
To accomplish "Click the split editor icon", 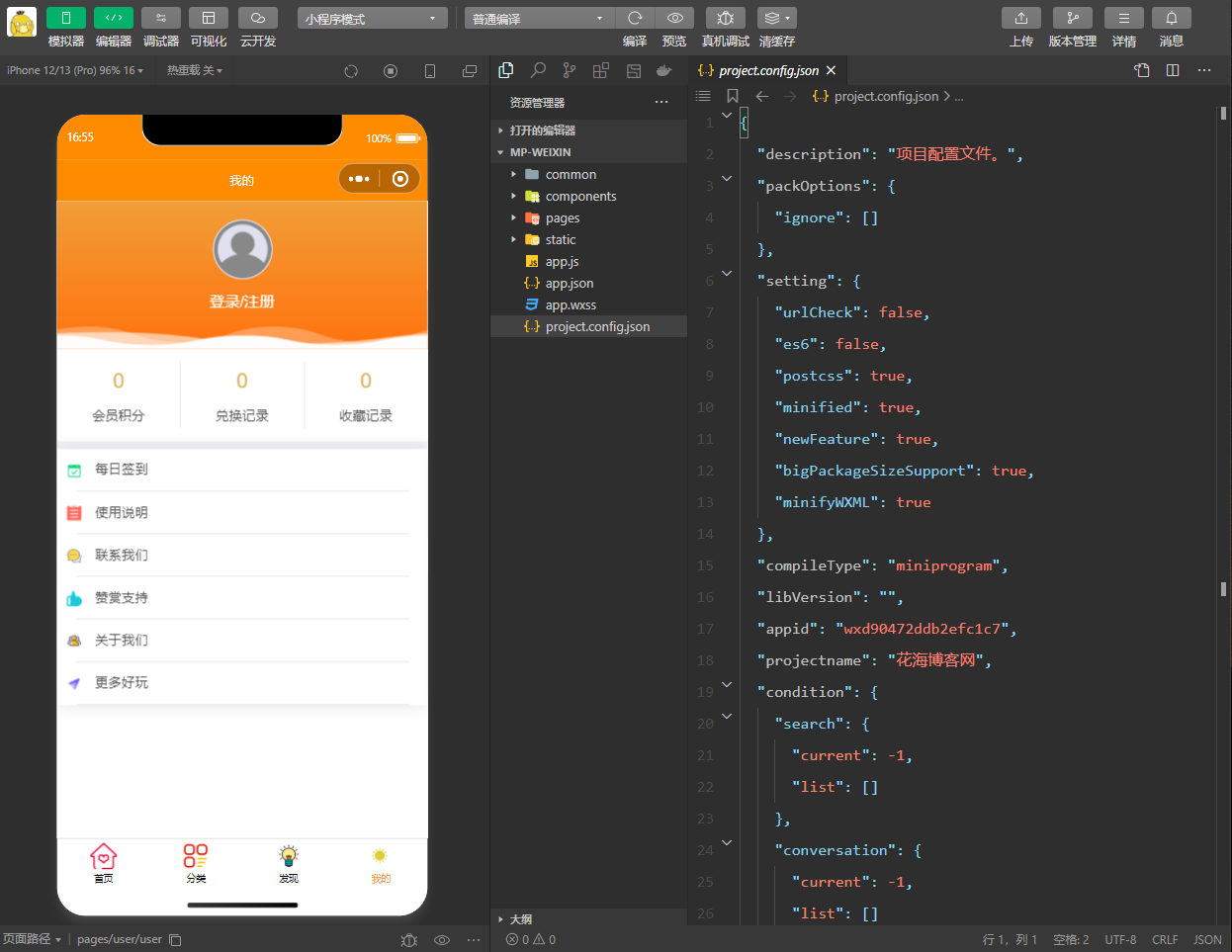I will 1173,70.
